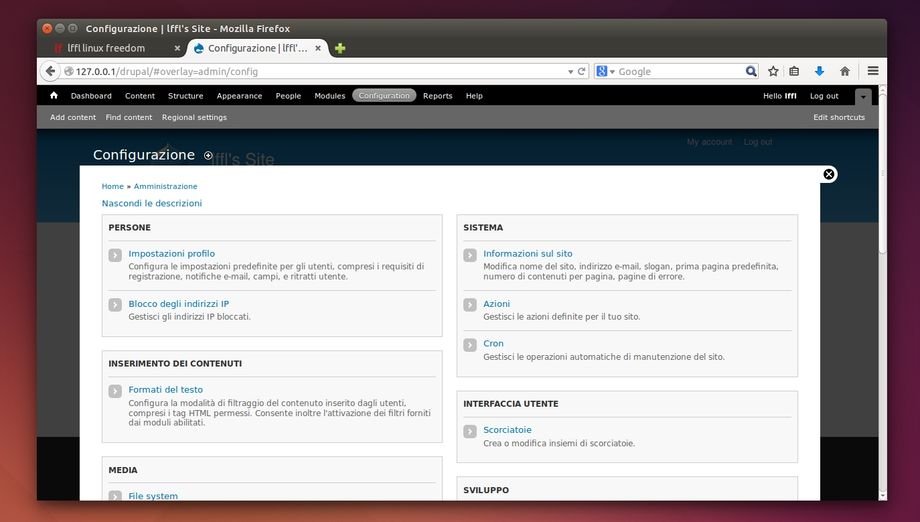Screen dimensions: 920x522
Task: Open Blocco degli indirizzi IP link
Action: coord(179,304)
